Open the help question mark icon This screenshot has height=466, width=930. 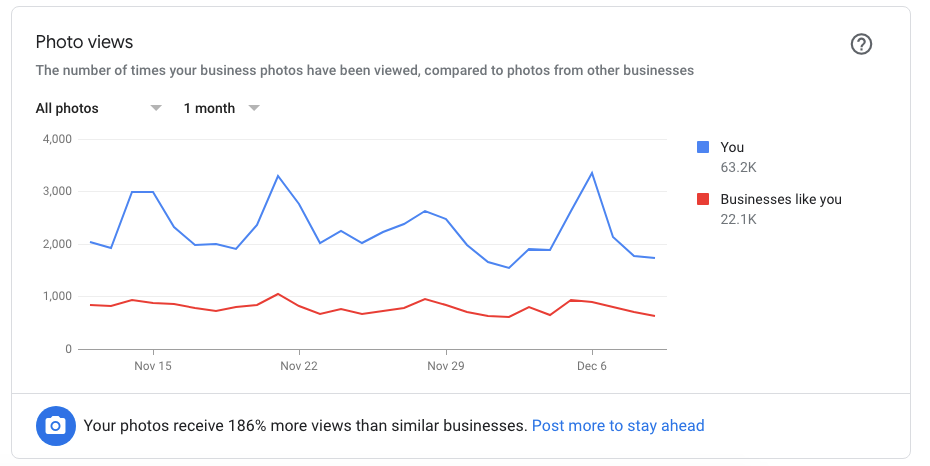click(861, 44)
